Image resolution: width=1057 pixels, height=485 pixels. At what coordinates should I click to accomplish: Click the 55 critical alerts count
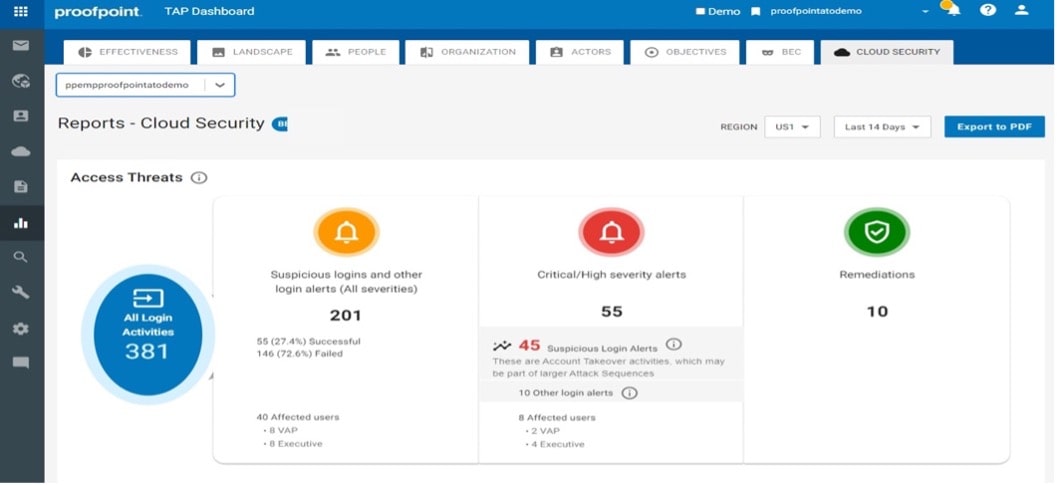pos(611,312)
